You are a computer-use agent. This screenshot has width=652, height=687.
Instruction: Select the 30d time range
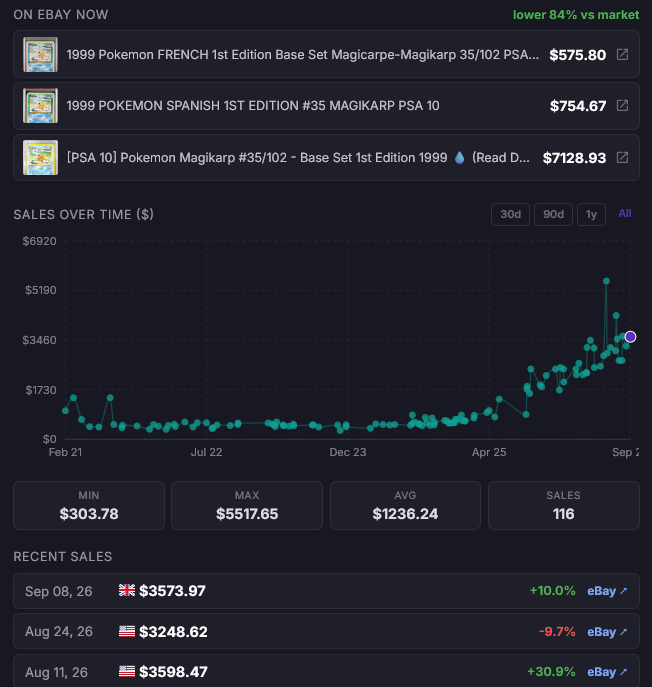tap(510, 214)
